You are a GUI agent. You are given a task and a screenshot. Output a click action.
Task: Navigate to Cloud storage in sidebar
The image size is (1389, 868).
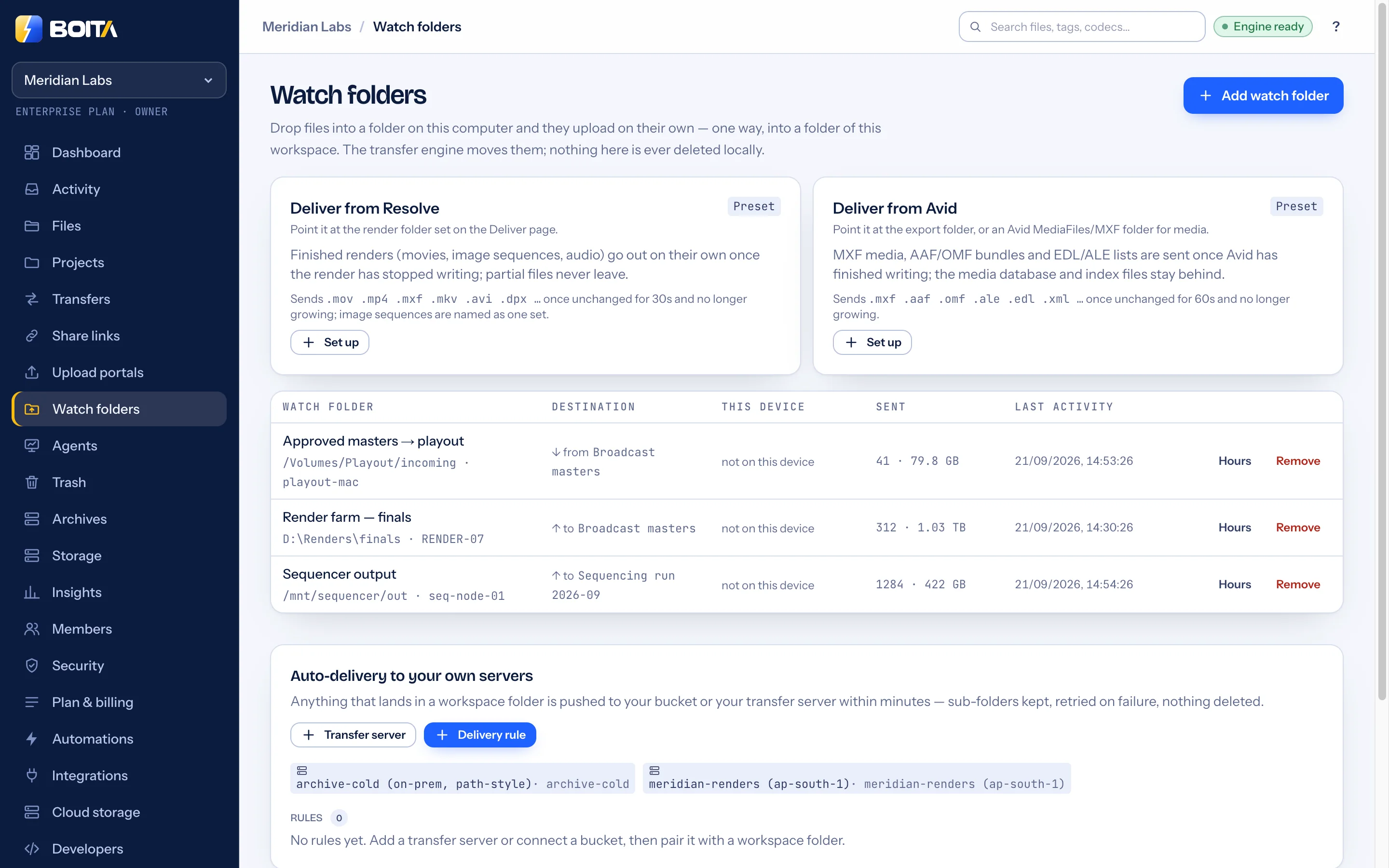click(x=119, y=813)
